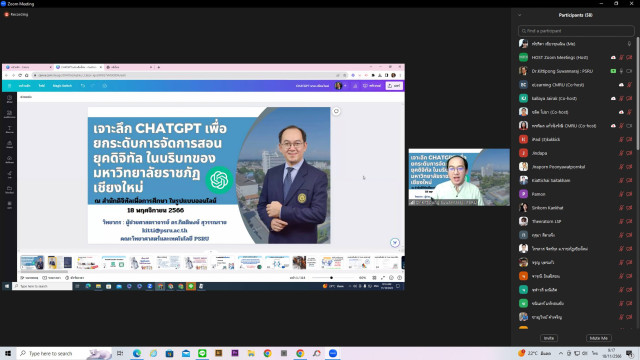
Task: Click camera-off icon in iPad participant row
Action: 629,140
